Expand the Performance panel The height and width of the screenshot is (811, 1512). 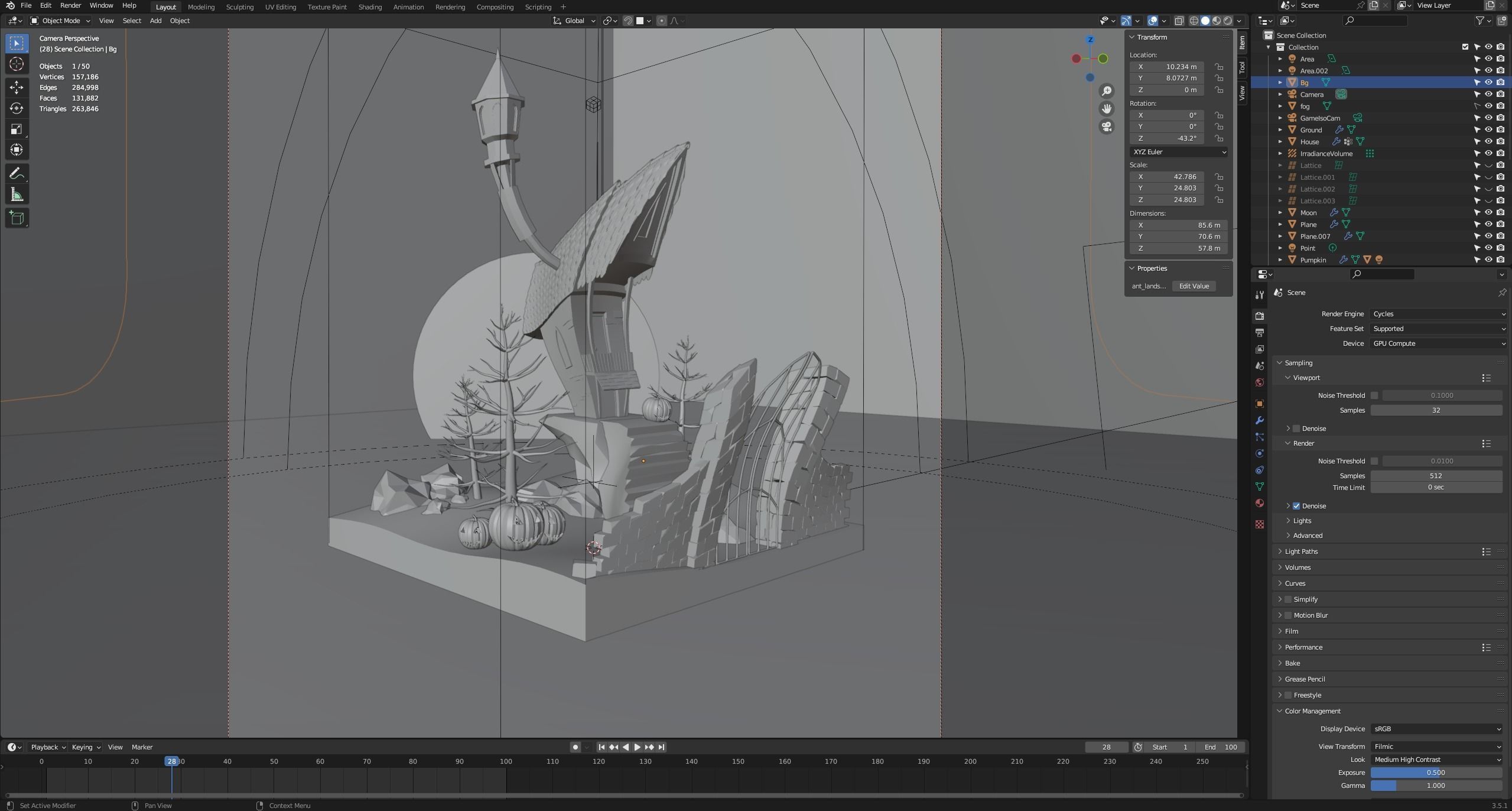click(x=1303, y=647)
